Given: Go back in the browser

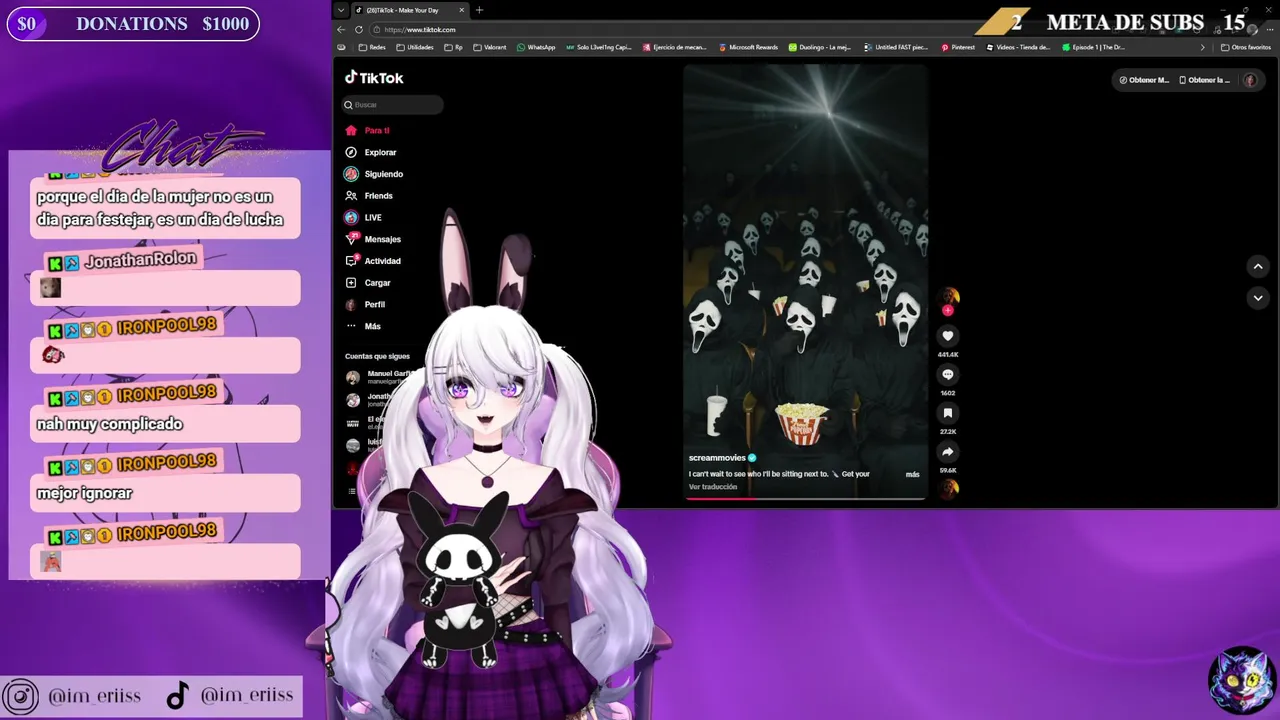Looking at the screenshot, I should click(342, 30).
